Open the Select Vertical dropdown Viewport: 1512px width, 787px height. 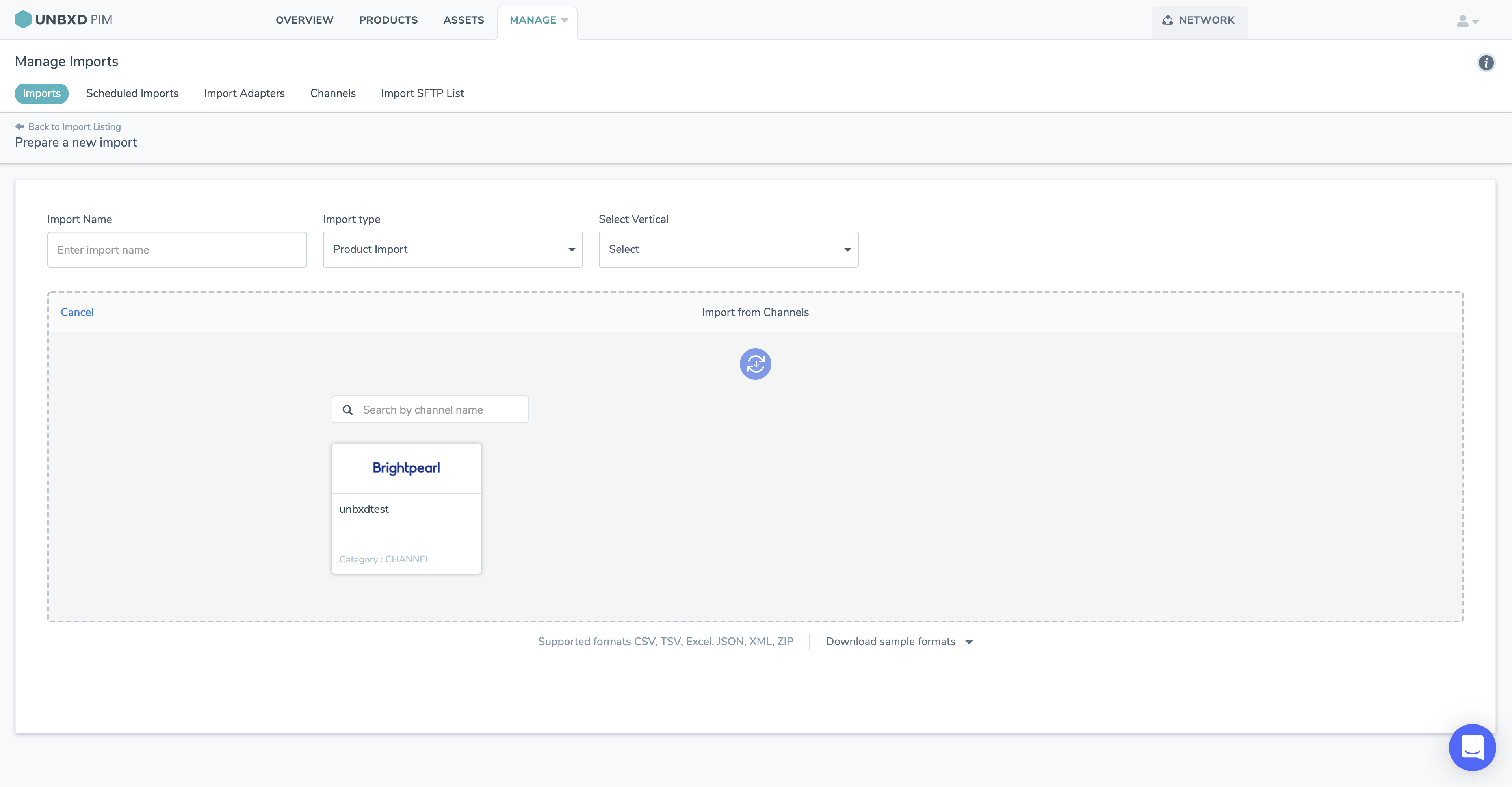click(728, 250)
